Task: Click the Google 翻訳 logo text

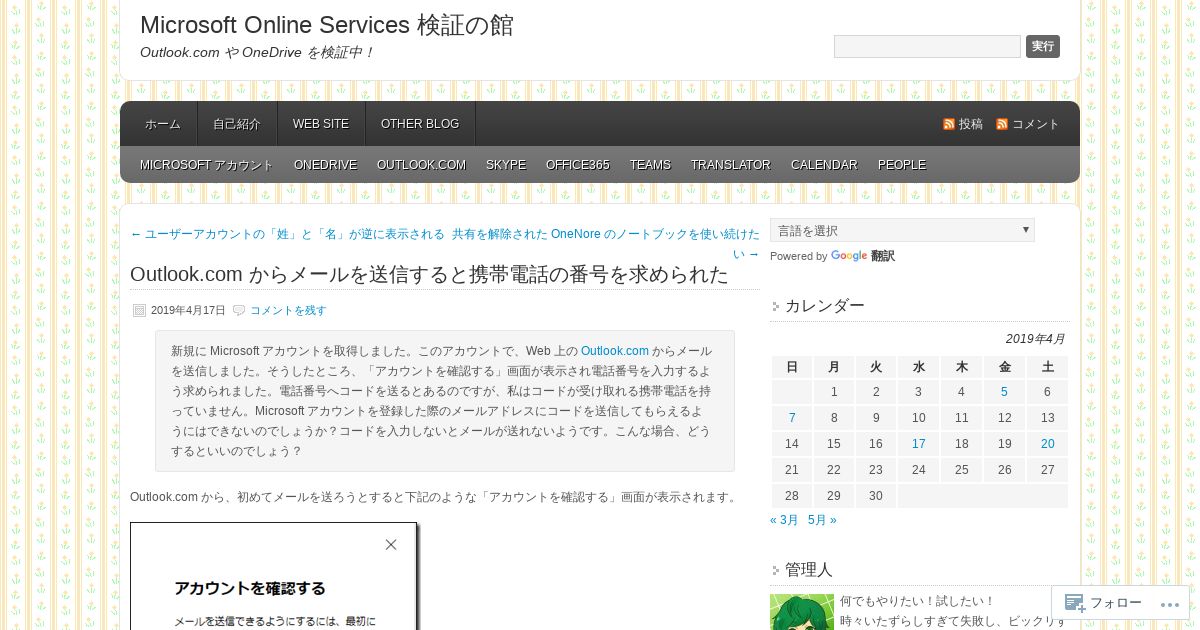Action: 863,256
